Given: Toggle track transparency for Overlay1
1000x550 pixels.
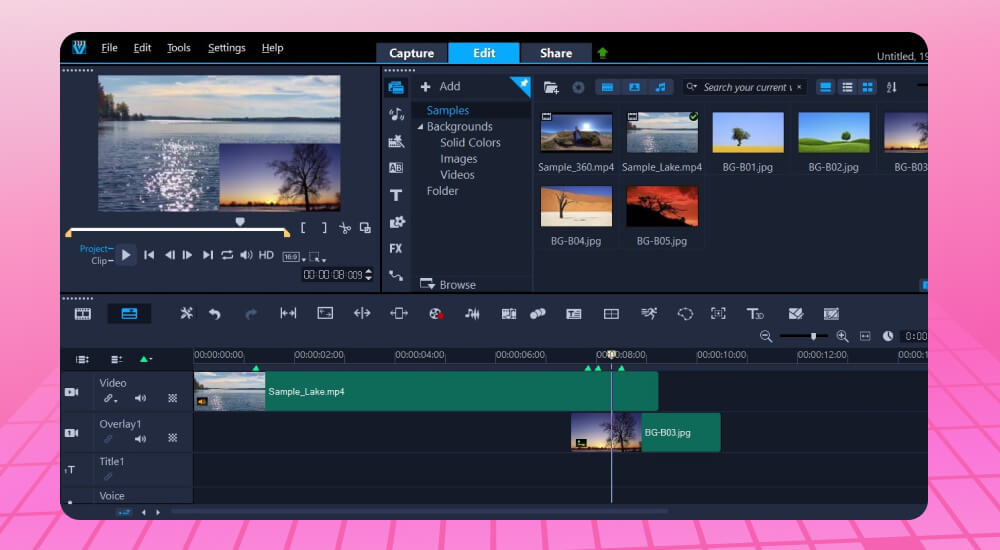Looking at the screenshot, I should click(x=172, y=438).
